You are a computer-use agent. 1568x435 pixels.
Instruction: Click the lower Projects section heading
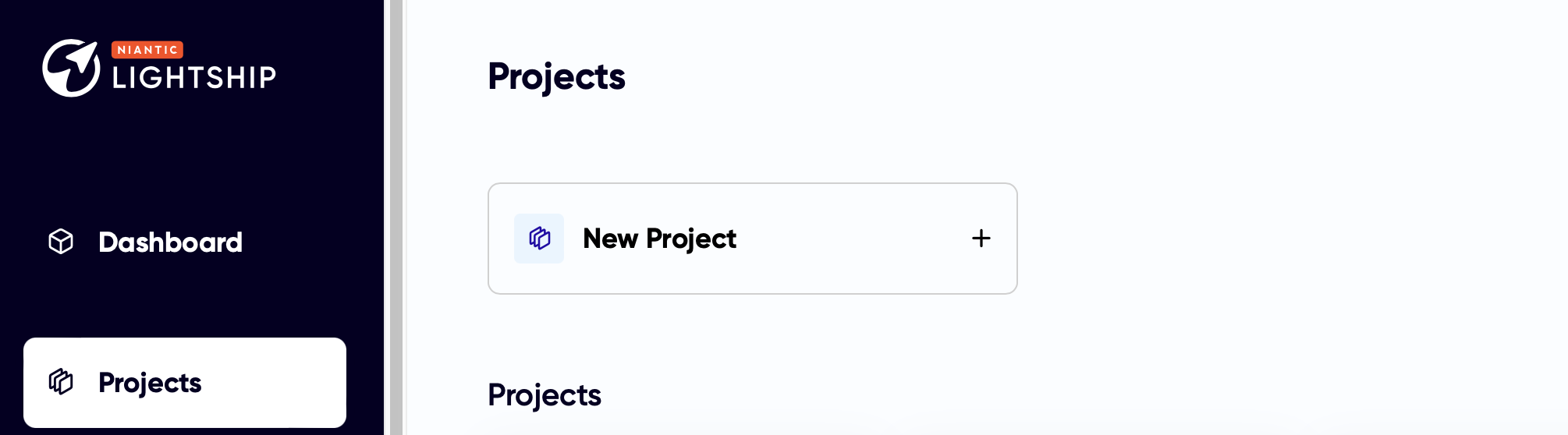click(545, 395)
